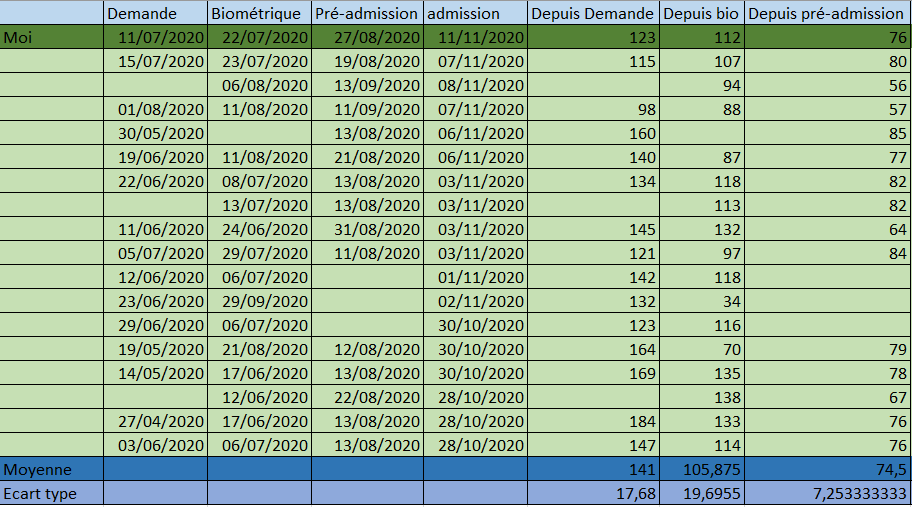
Task: Click the 11/11/2020 admission cell in Moi row
Action: coord(475,37)
